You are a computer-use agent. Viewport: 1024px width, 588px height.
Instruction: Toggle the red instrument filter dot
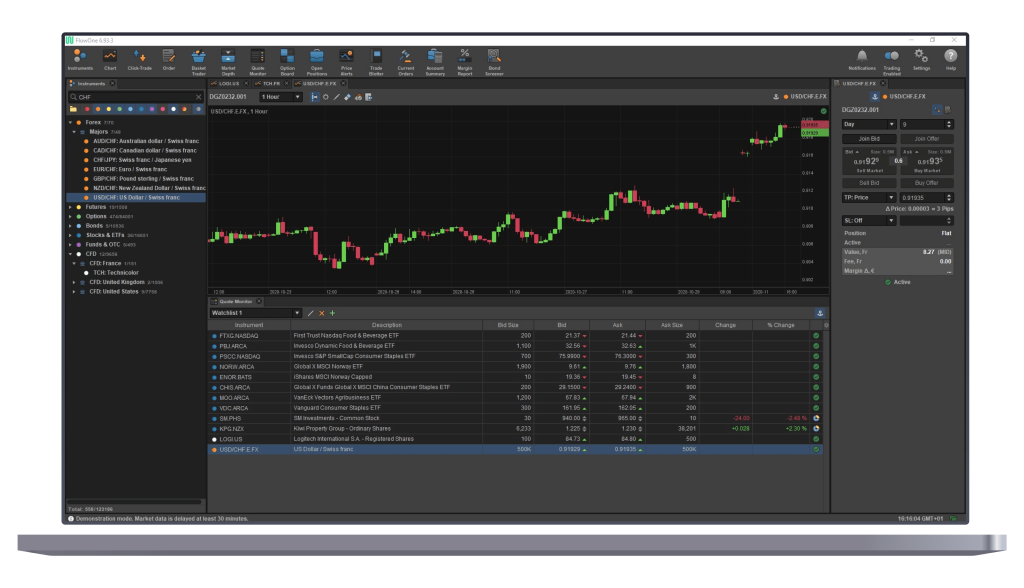pos(87,109)
